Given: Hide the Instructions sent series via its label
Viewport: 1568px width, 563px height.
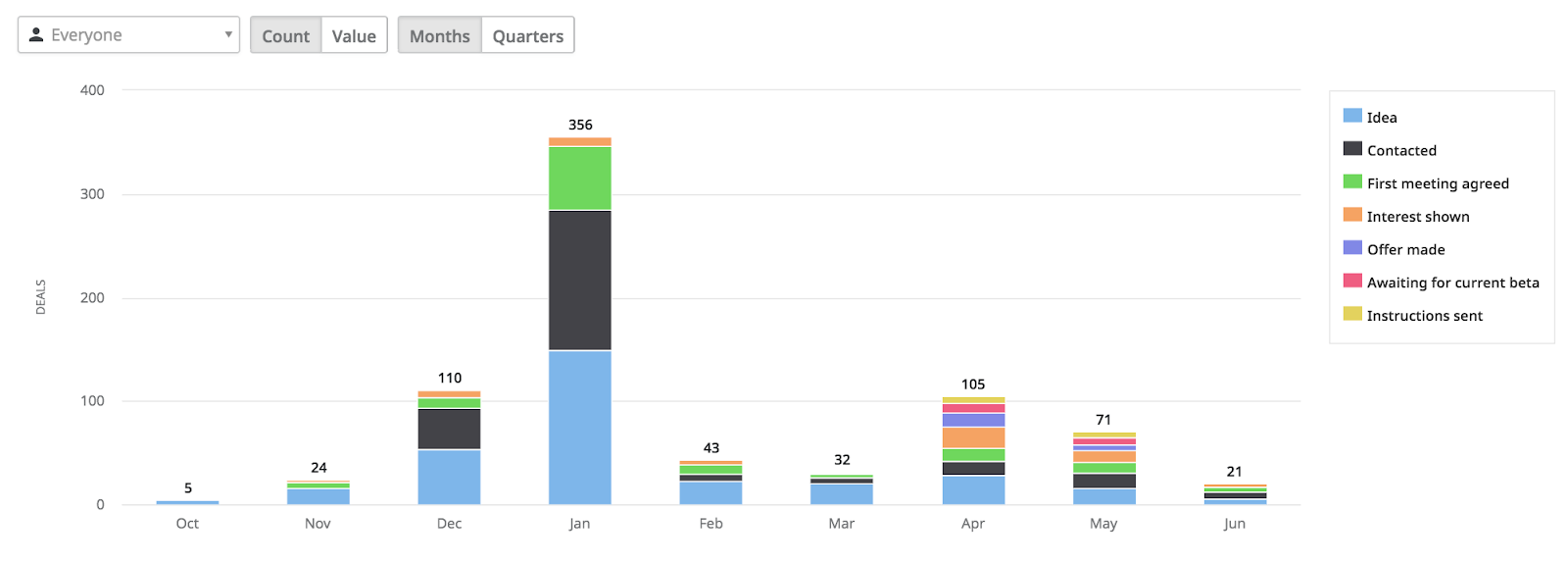Looking at the screenshot, I should pyautogui.click(x=1424, y=316).
